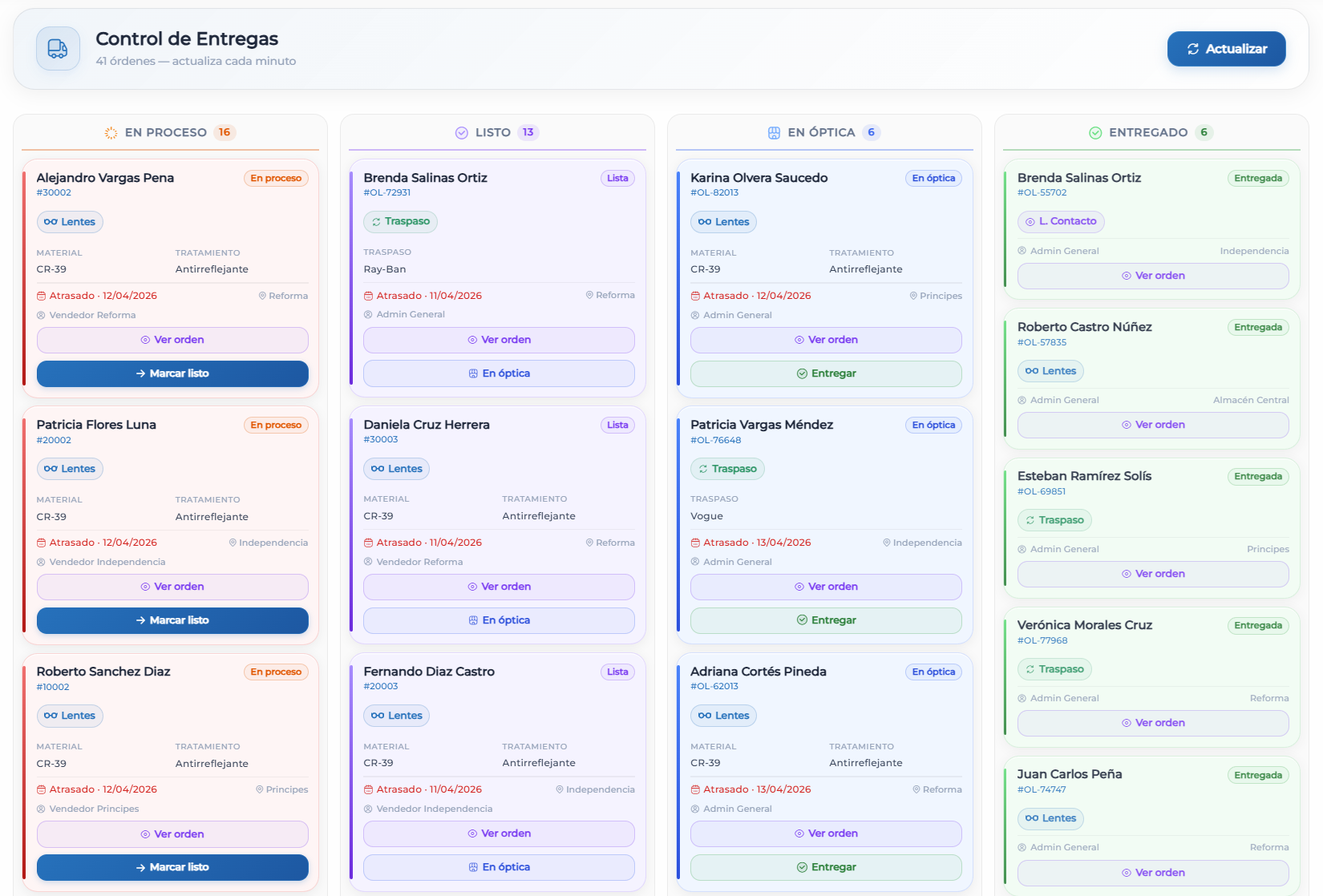This screenshot has width=1323, height=896.
Task: Click the Listo column checkmark icon
Action: click(x=462, y=133)
